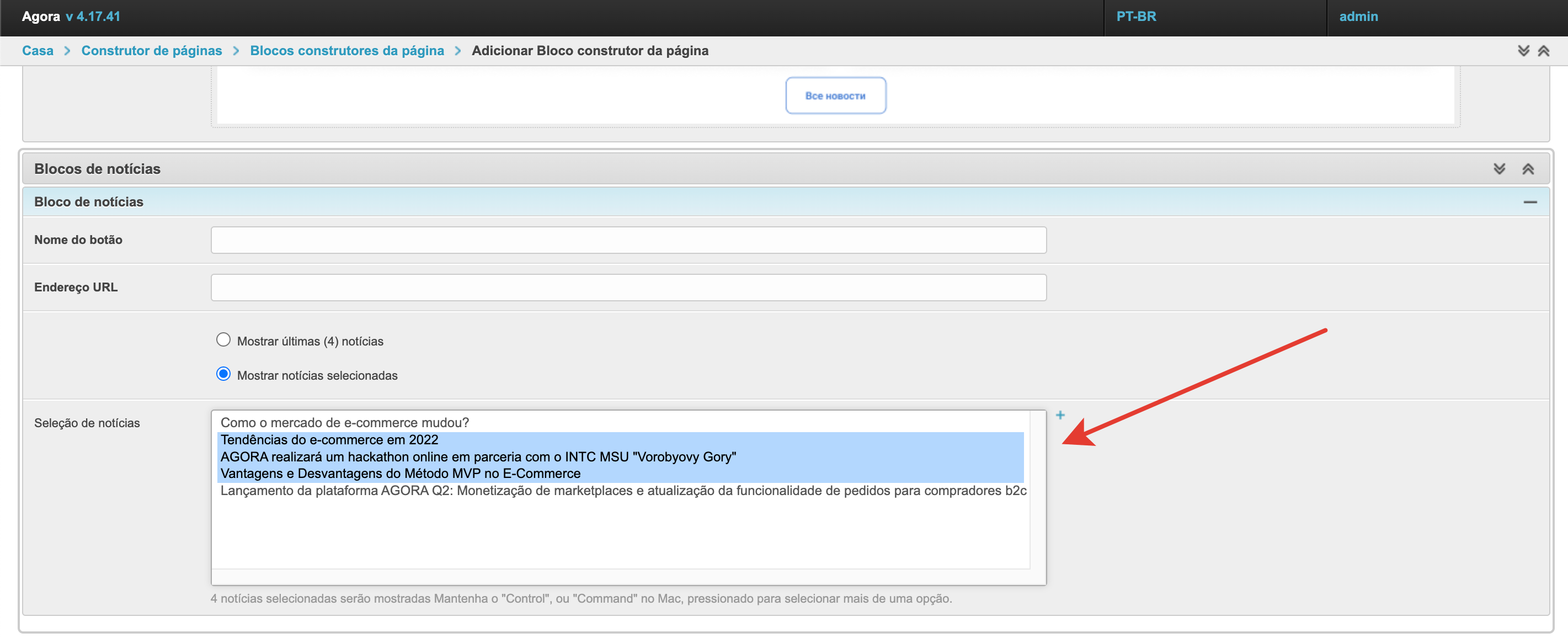Select 'Tendências do e-commerce em 2022' option
Screen dimensions: 1568x638
(329, 439)
